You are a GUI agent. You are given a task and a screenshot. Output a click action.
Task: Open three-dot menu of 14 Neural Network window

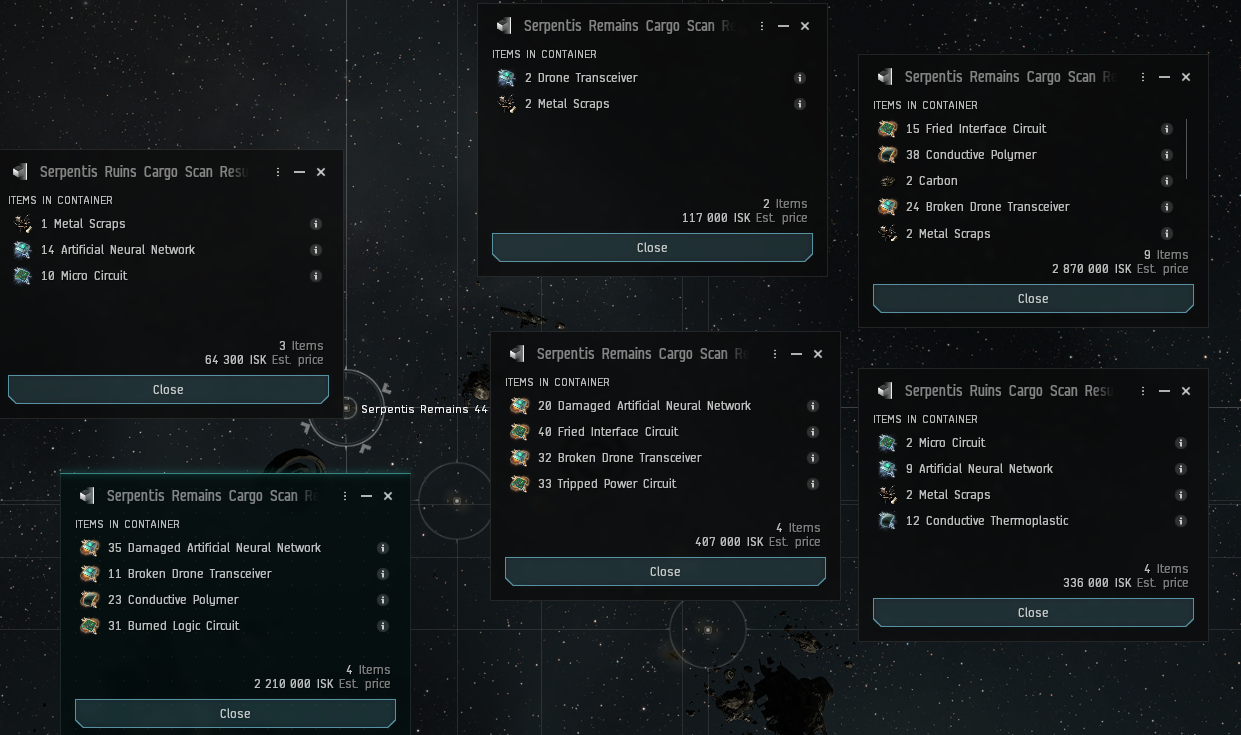pos(278,172)
